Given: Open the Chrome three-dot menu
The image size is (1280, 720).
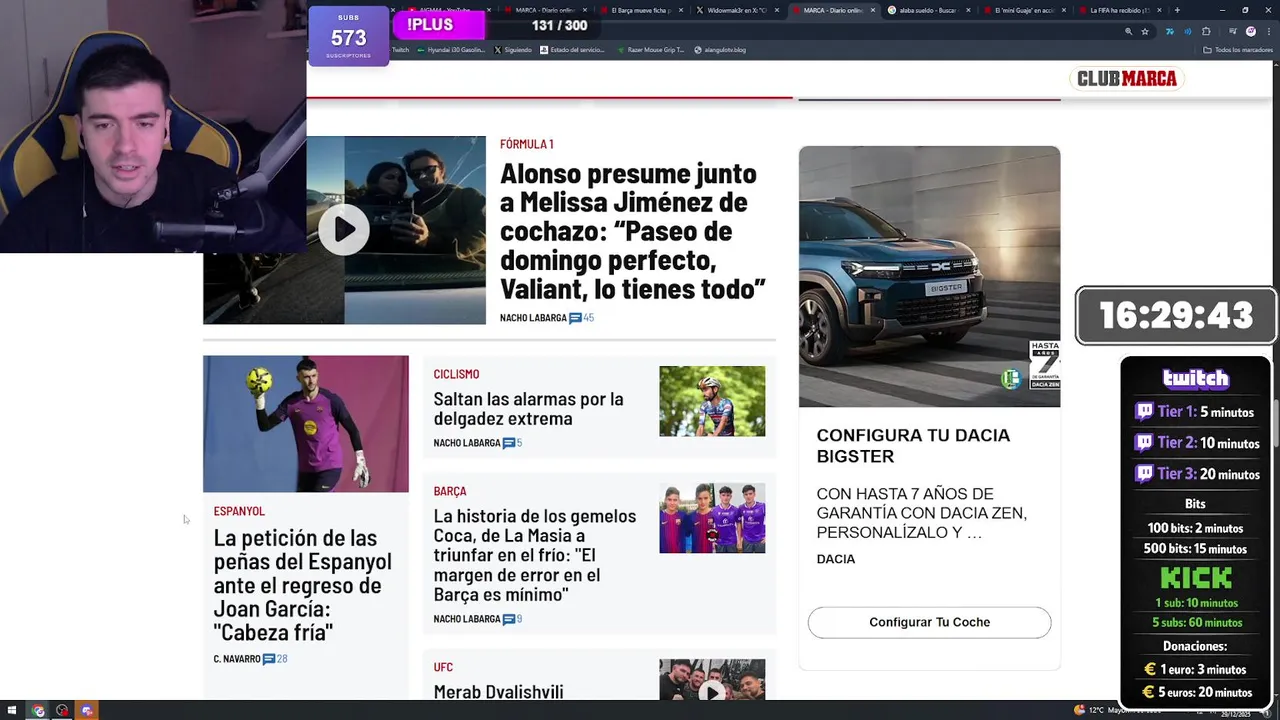Looking at the screenshot, I should click(x=1268, y=31).
